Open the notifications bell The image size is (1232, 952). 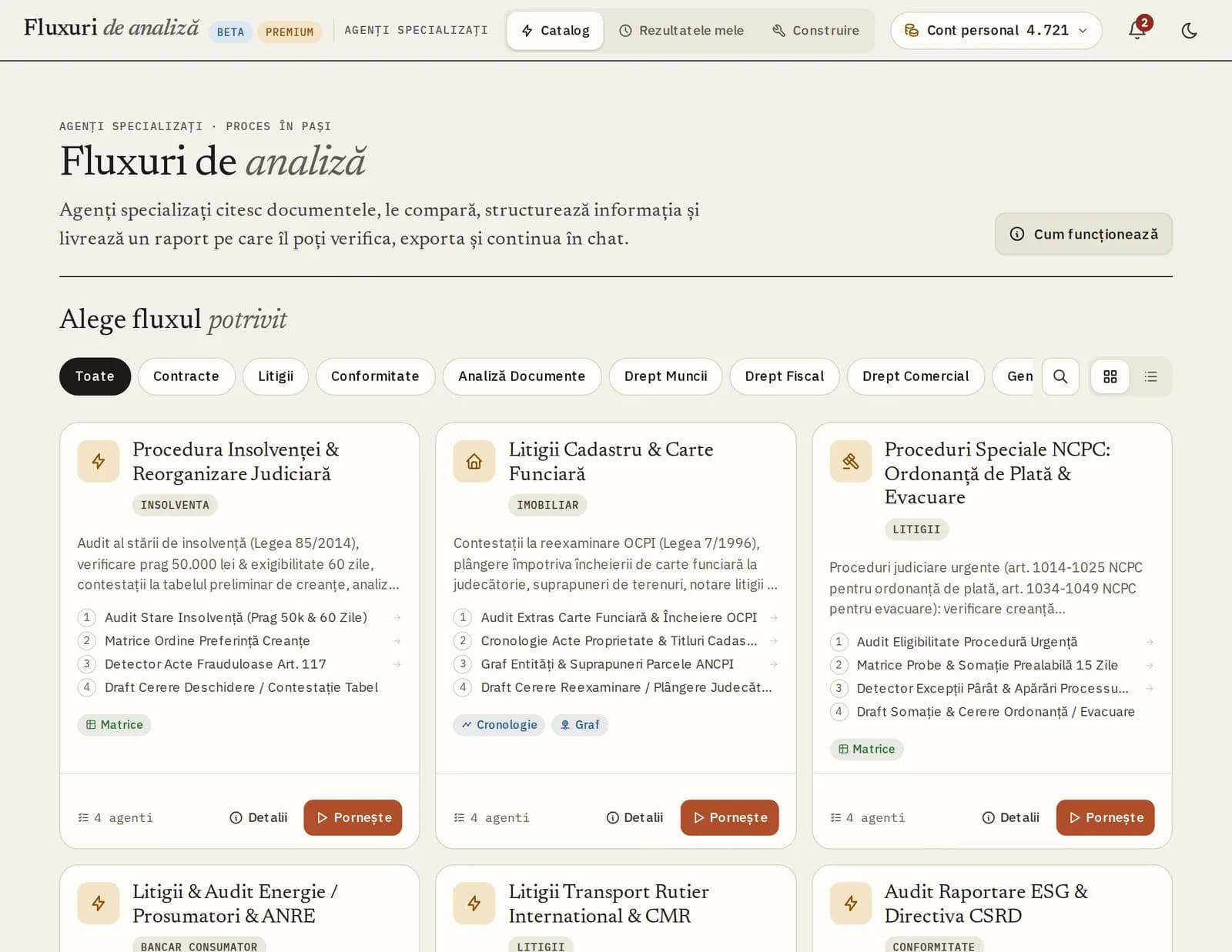click(x=1137, y=30)
